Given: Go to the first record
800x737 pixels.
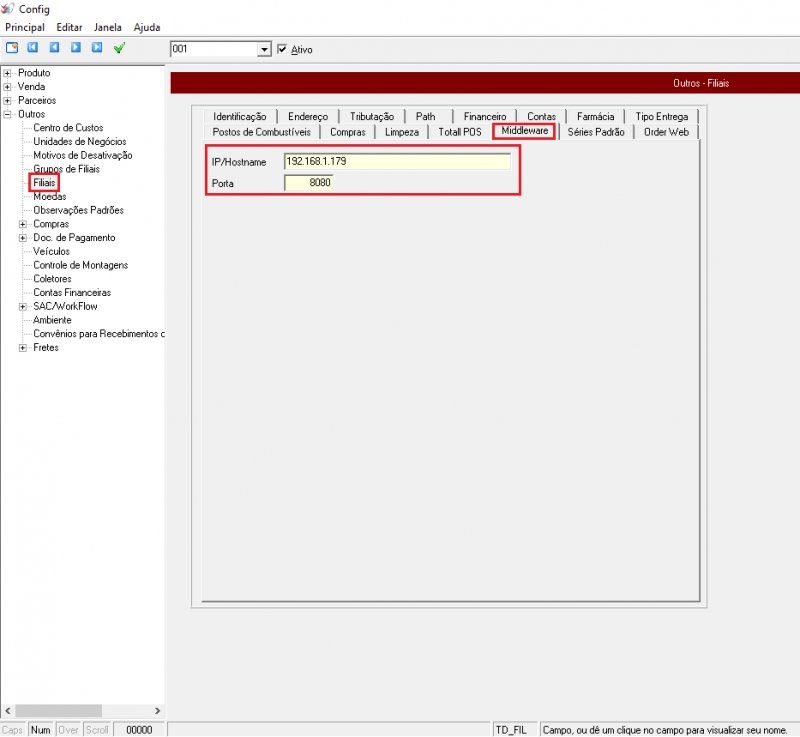Looking at the screenshot, I should click(33, 47).
